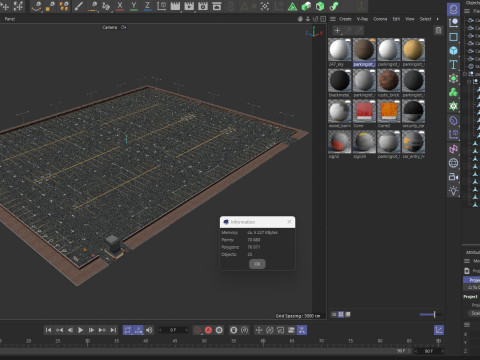The height and width of the screenshot is (360, 480).
Task: Click the globe environment icon
Action: click(x=453, y=163)
